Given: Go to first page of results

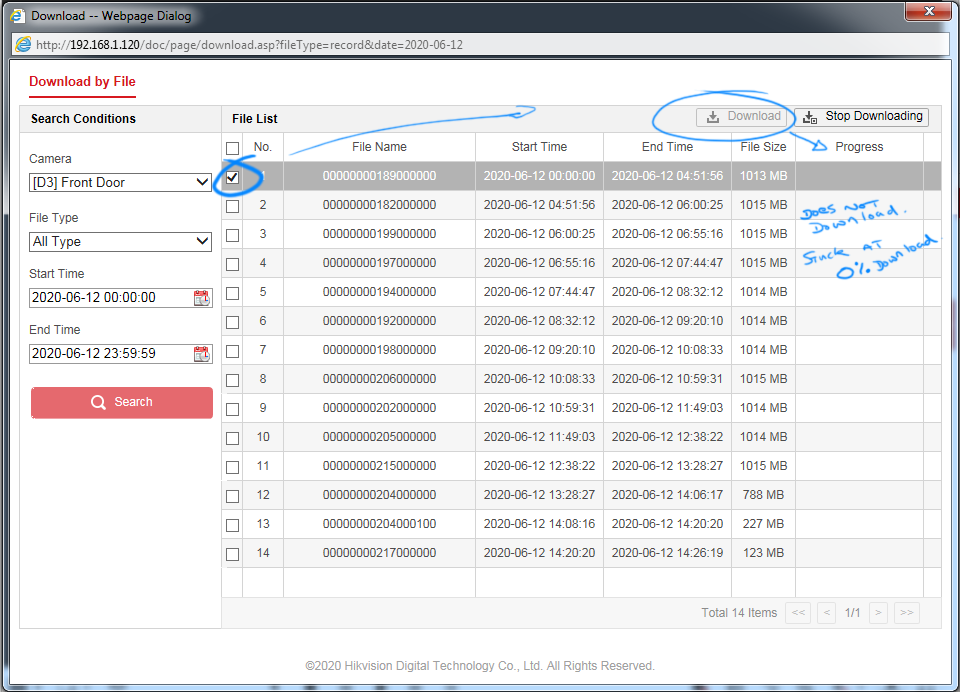Looking at the screenshot, I should click(797, 613).
